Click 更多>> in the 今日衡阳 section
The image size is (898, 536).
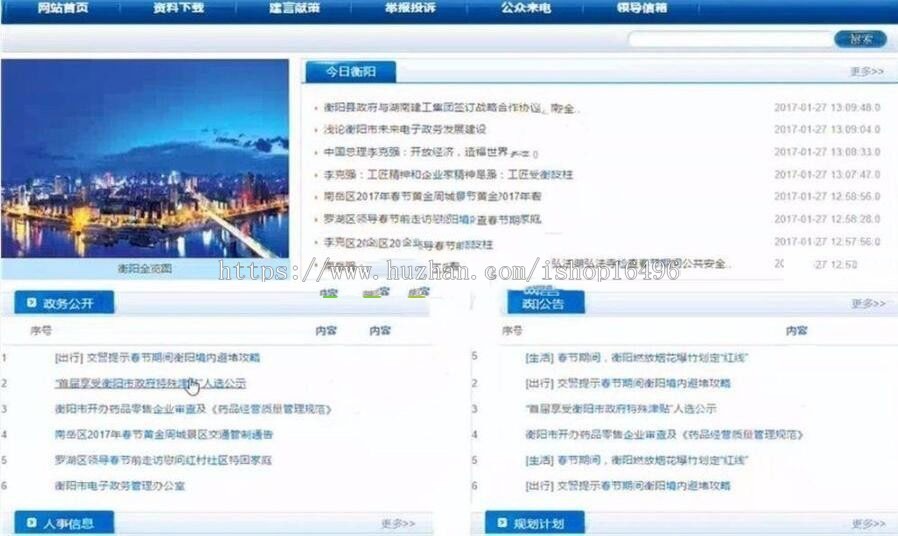click(x=867, y=72)
